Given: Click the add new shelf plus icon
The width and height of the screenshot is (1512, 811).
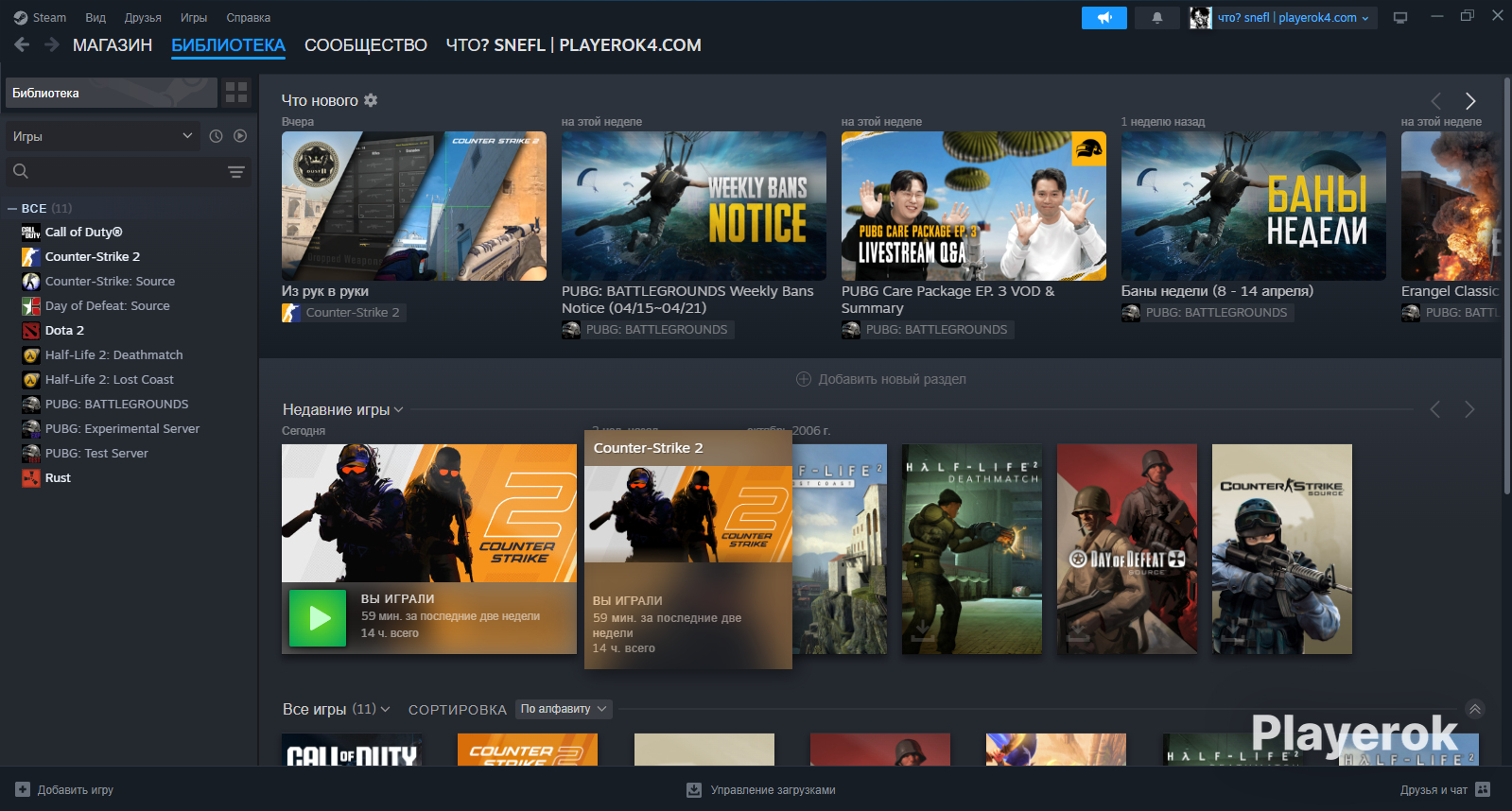Looking at the screenshot, I should tap(804, 379).
